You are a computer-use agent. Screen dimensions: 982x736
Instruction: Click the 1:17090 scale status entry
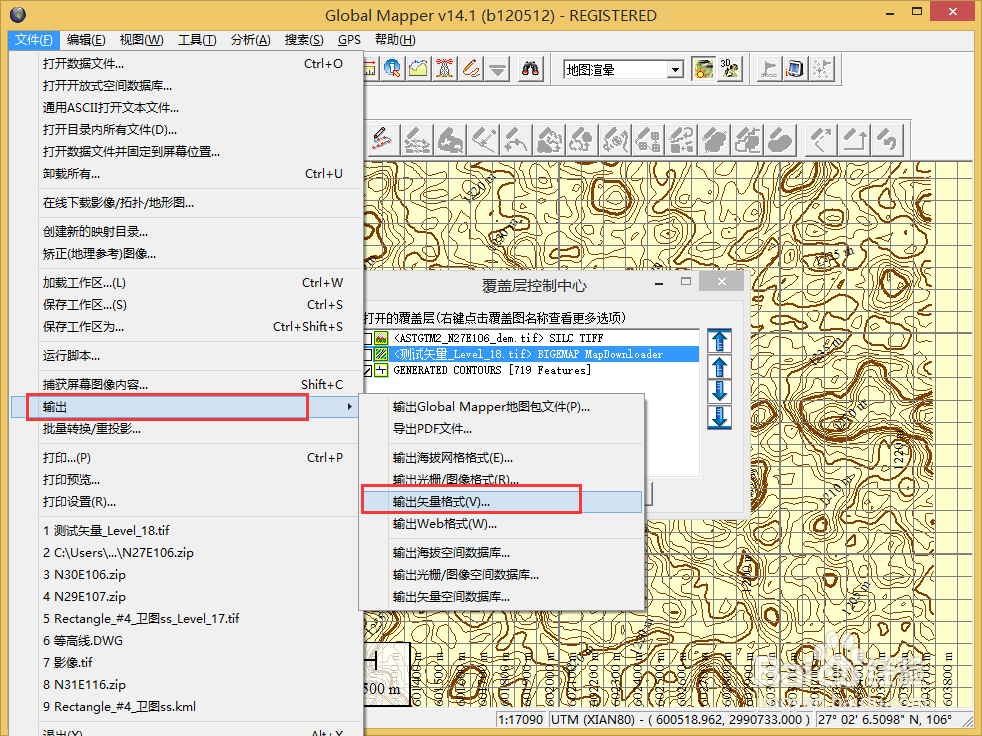pyautogui.click(x=521, y=720)
